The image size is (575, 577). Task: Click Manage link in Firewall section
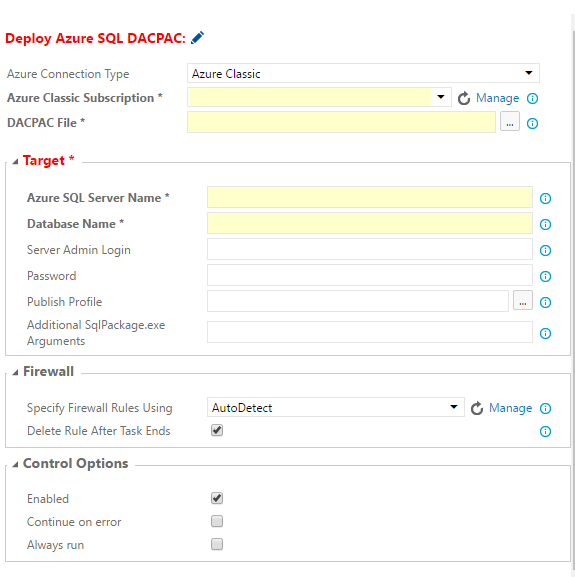click(510, 408)
